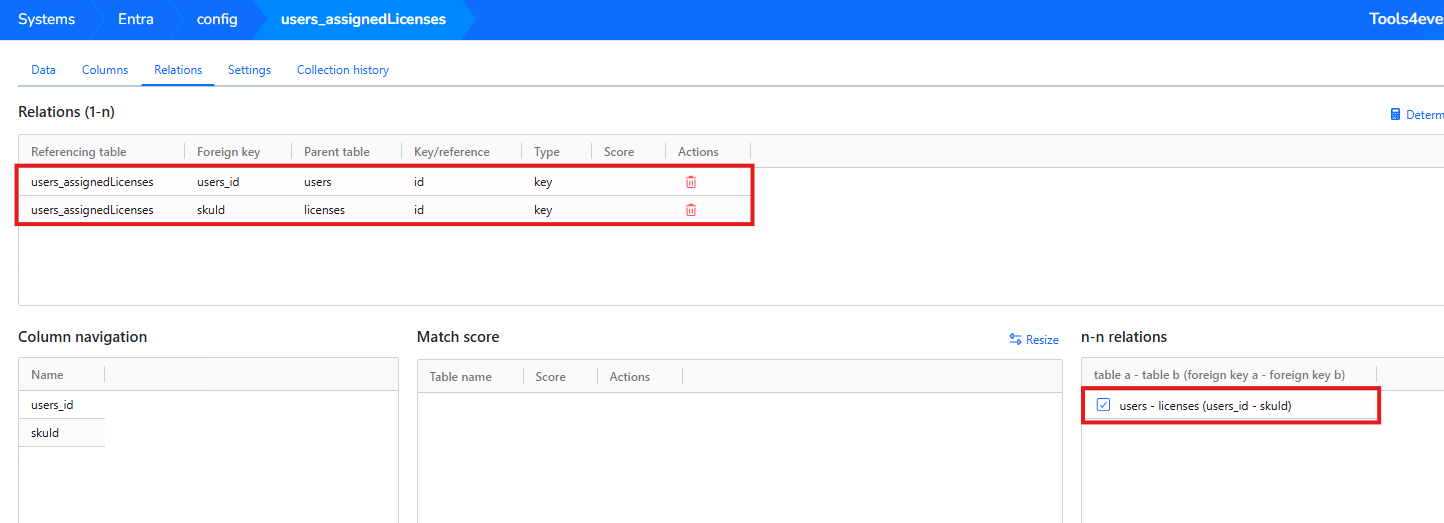Click foreign key cell 'users_id' in relations

[218, 182]
